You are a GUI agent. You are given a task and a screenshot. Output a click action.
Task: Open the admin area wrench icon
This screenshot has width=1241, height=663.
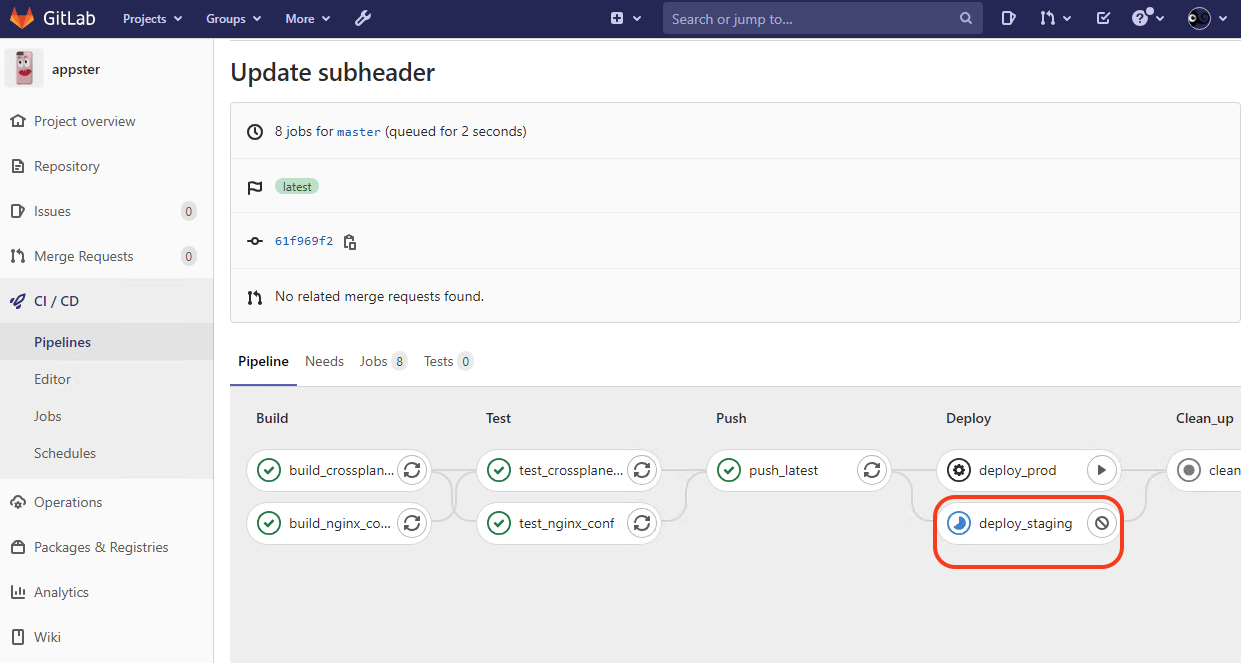pos(362,18)
